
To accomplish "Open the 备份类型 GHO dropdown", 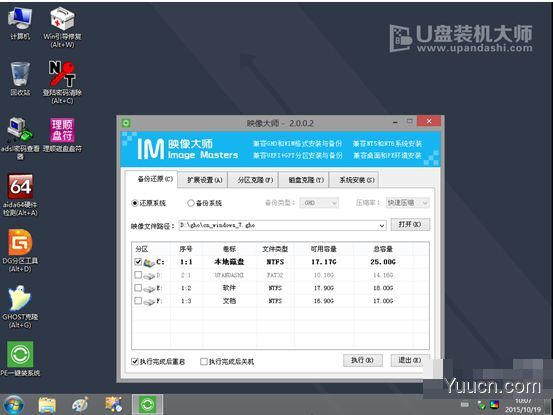I will point(319,203).
